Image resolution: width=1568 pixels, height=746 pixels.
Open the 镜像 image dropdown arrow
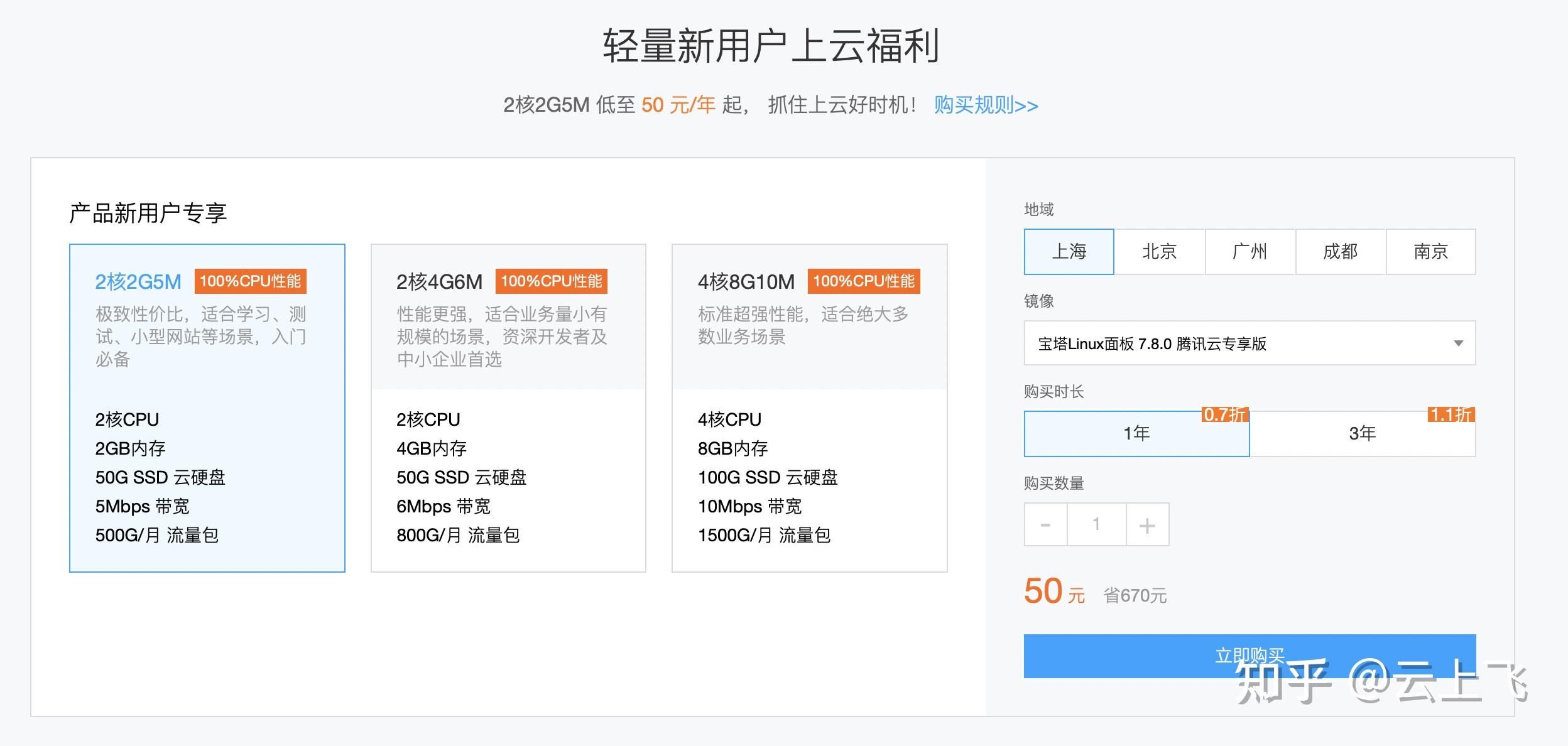pyautogui.click(x=1458, y=343)
